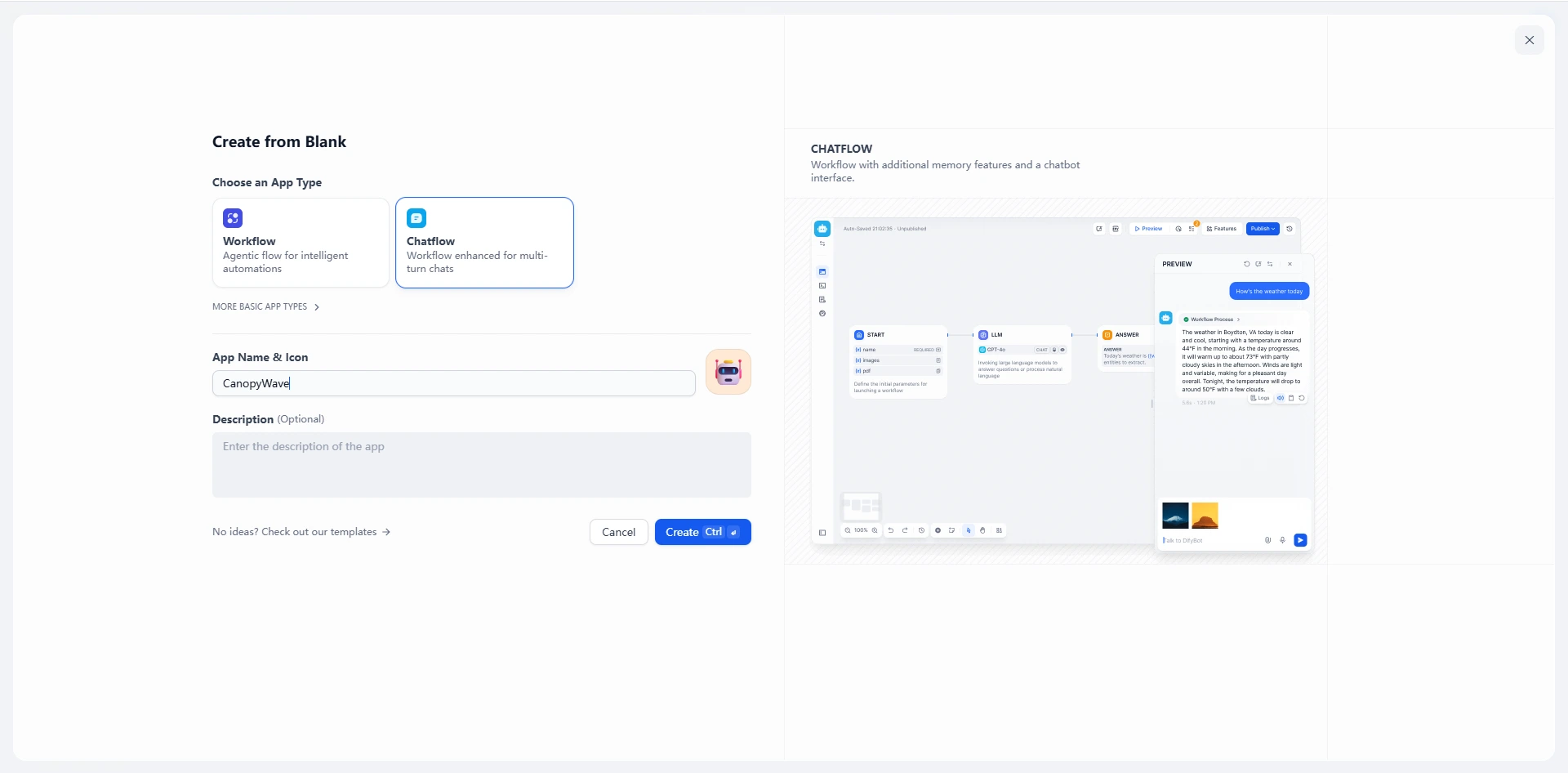Click the arrow icon beside templates link
Image resolution: width=1568 pixels, height=773 pixels.
coord(387,532)
